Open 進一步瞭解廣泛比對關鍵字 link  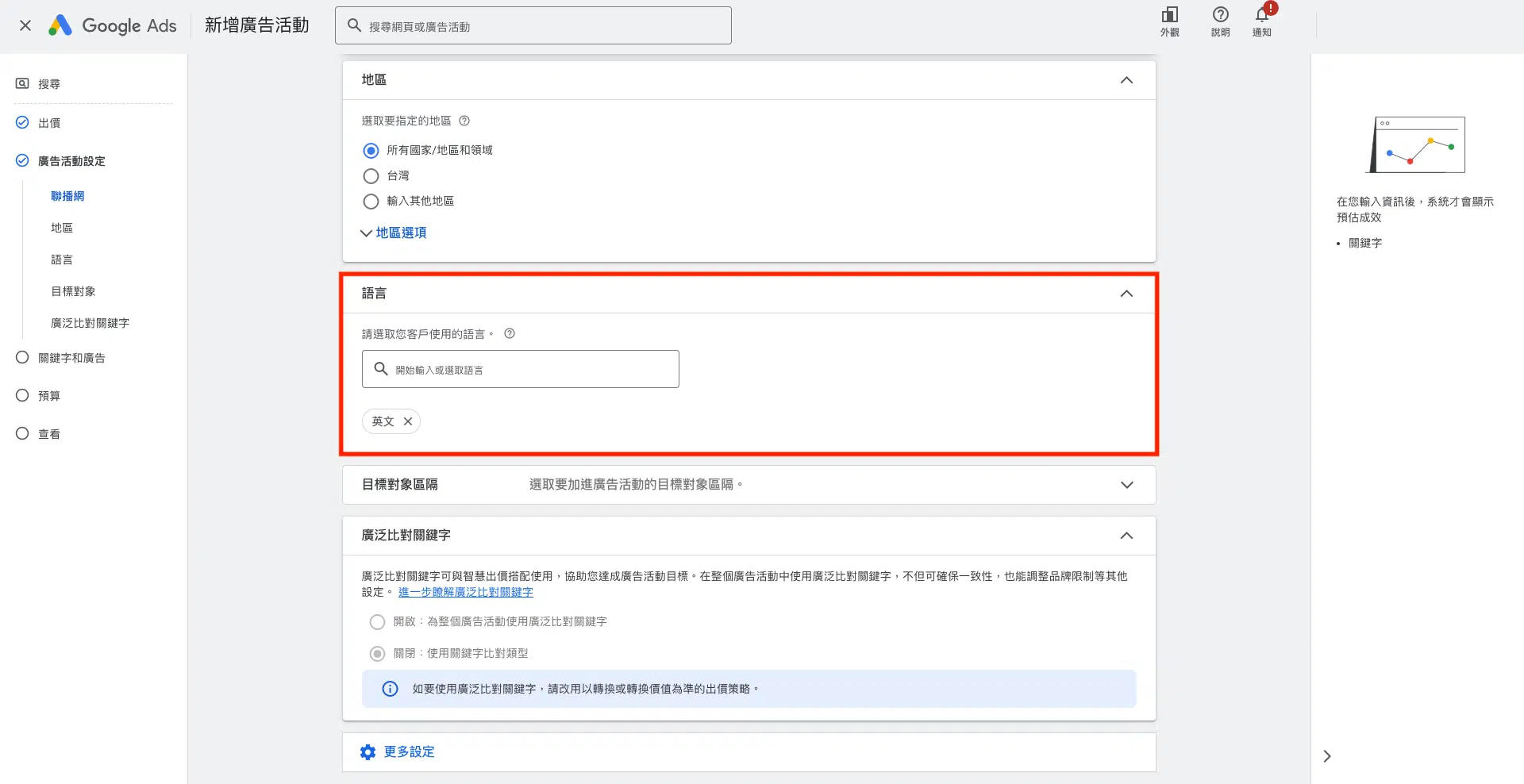[466, 592]
